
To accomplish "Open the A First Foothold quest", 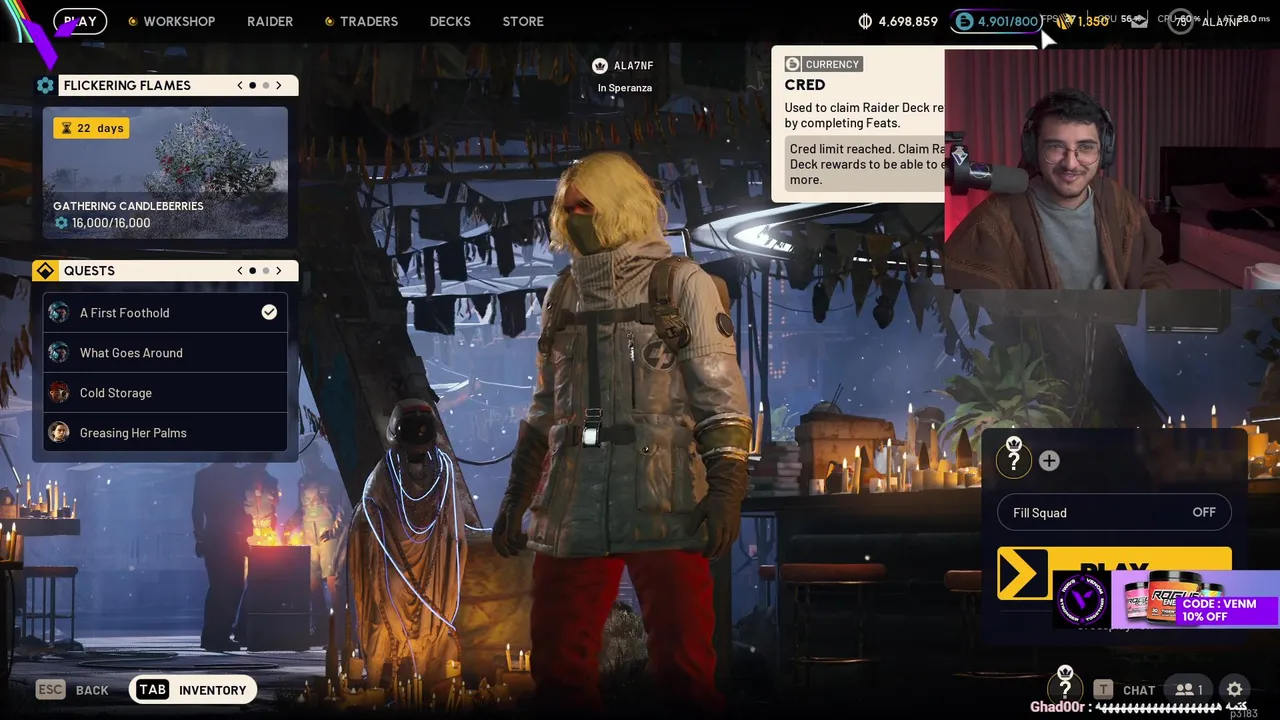I will (165, 313).
